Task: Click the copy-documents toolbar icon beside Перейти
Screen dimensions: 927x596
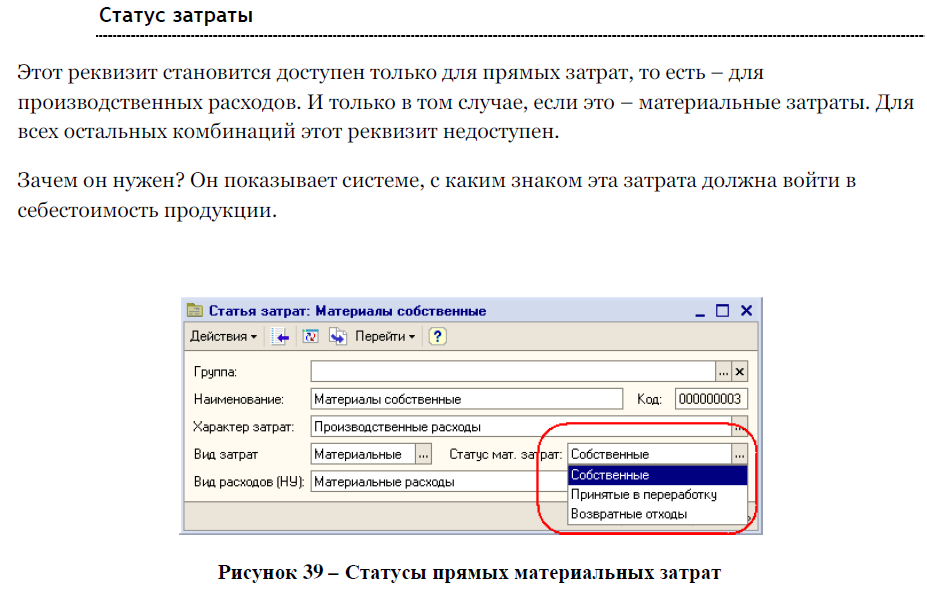Action: [x=338, y=336]
